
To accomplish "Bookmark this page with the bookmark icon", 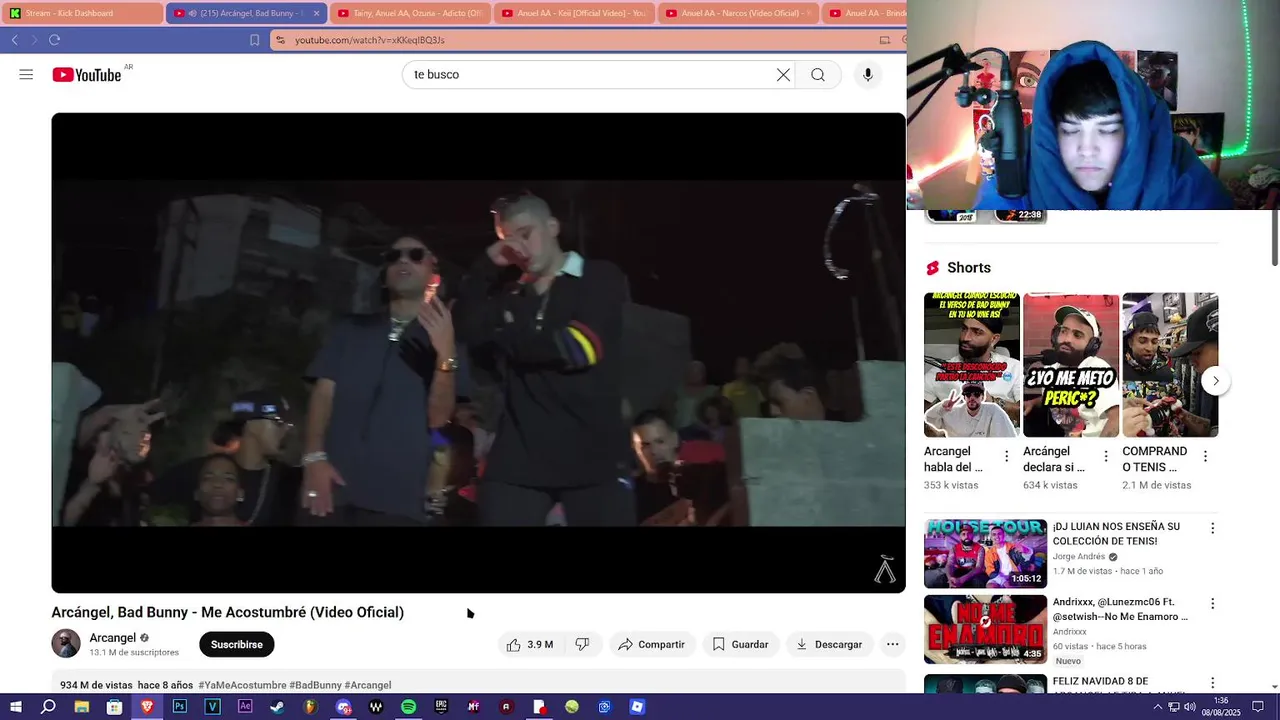I will point(254,40).
